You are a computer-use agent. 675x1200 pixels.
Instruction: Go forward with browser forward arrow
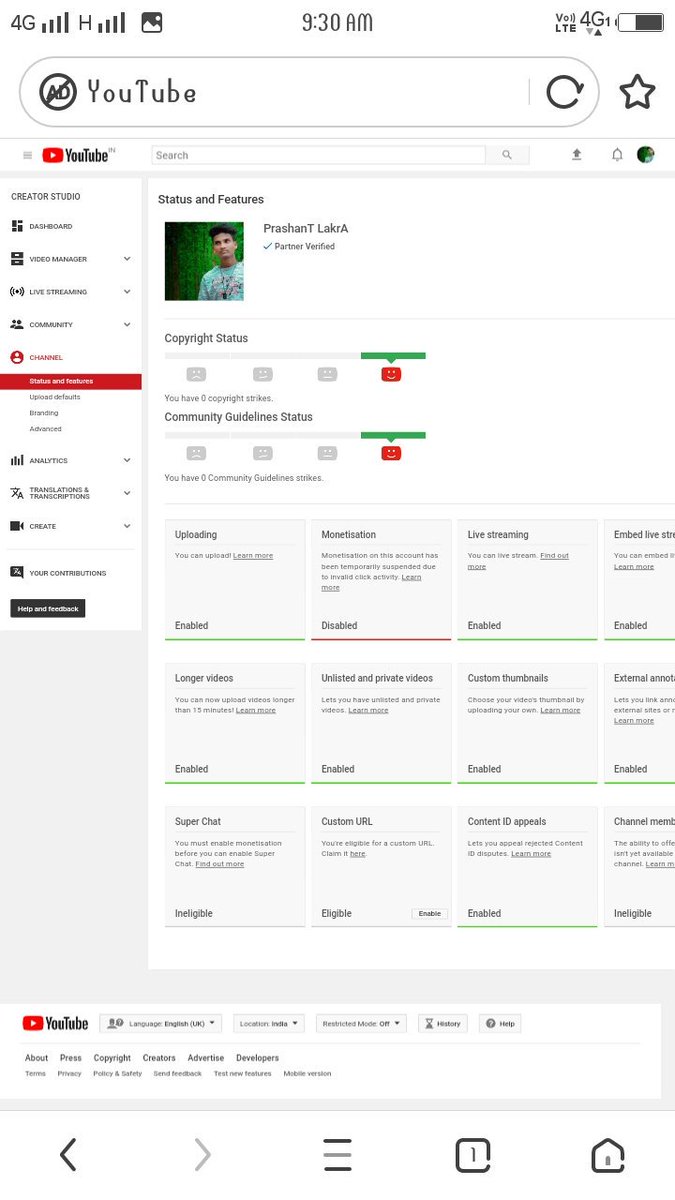(202, 1155)
